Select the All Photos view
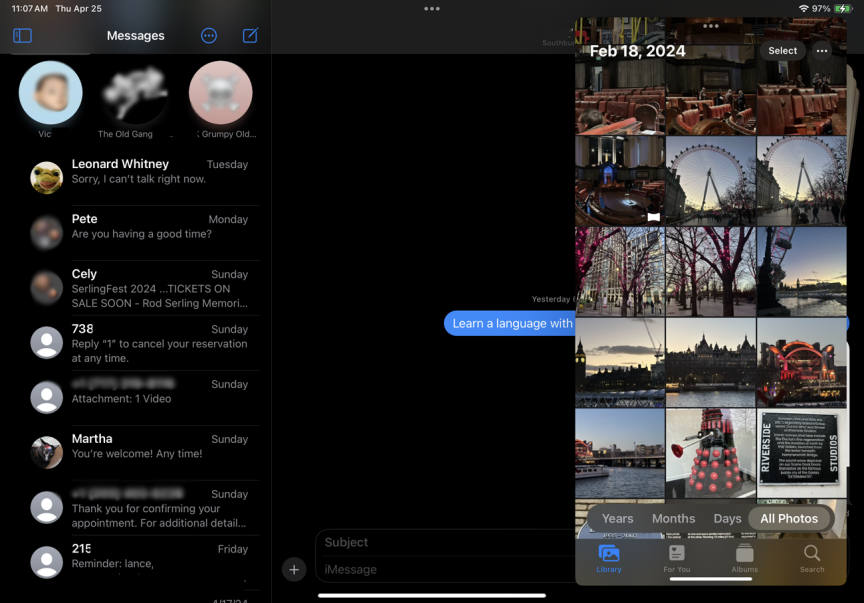 (789, 518)
